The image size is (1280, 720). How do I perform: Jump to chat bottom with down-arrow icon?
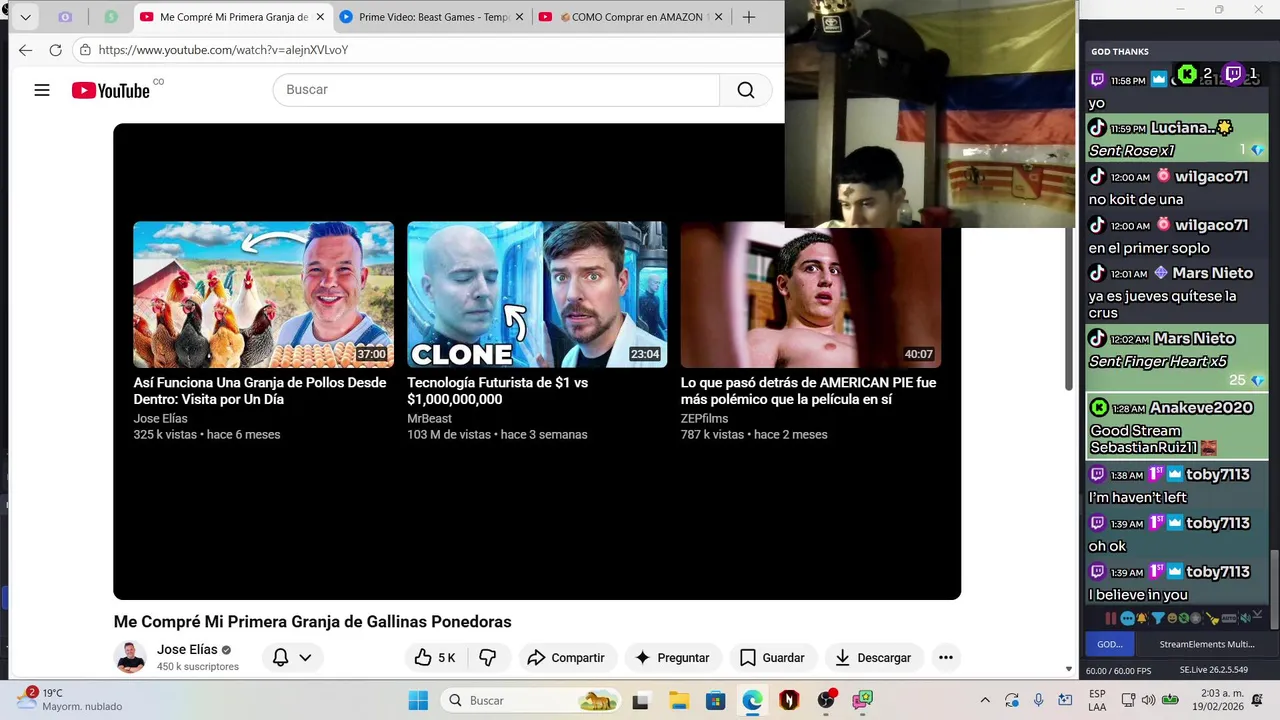[x=1258, y=614]
